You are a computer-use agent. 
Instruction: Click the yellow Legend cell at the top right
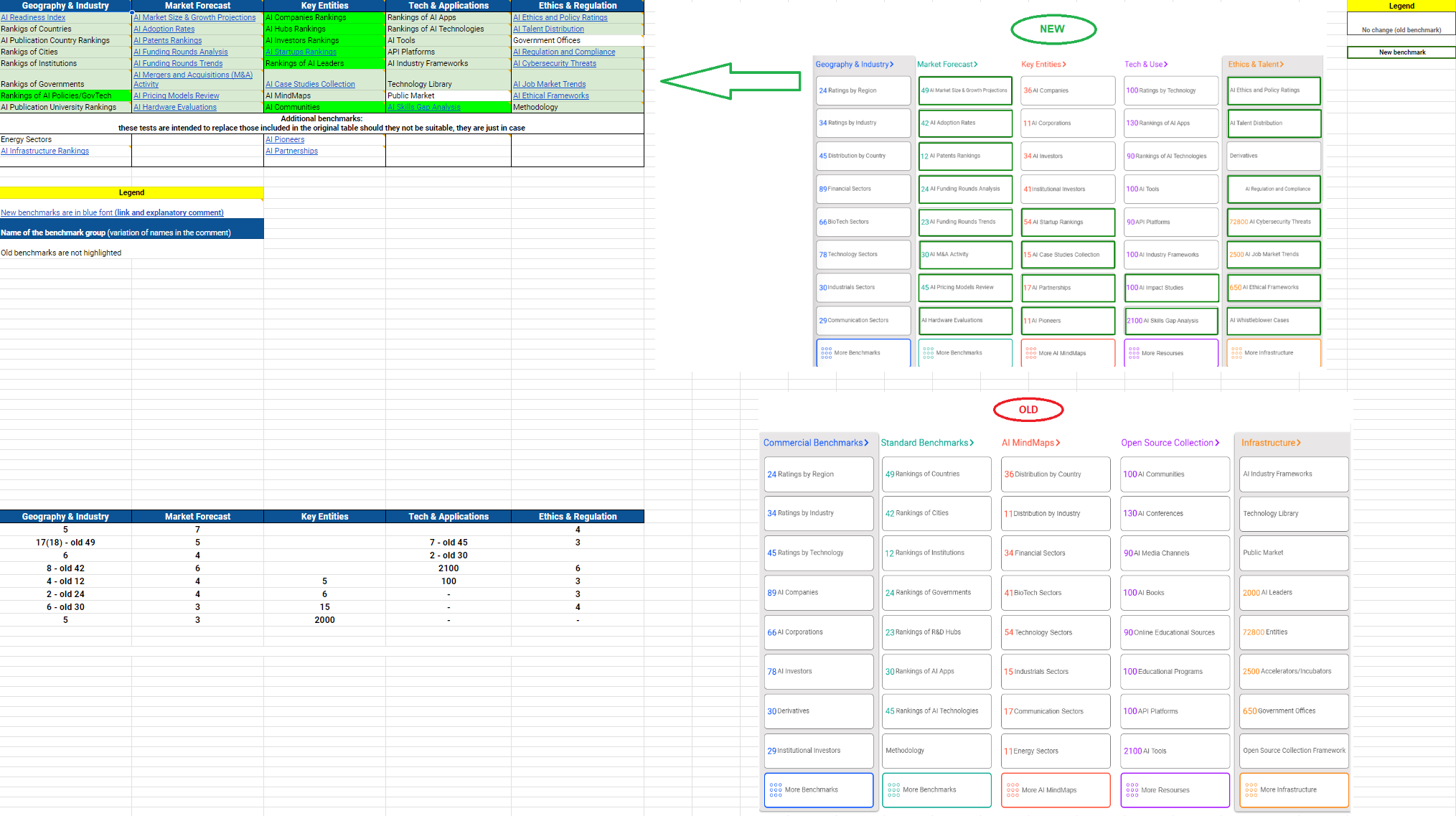point(1401,6)
